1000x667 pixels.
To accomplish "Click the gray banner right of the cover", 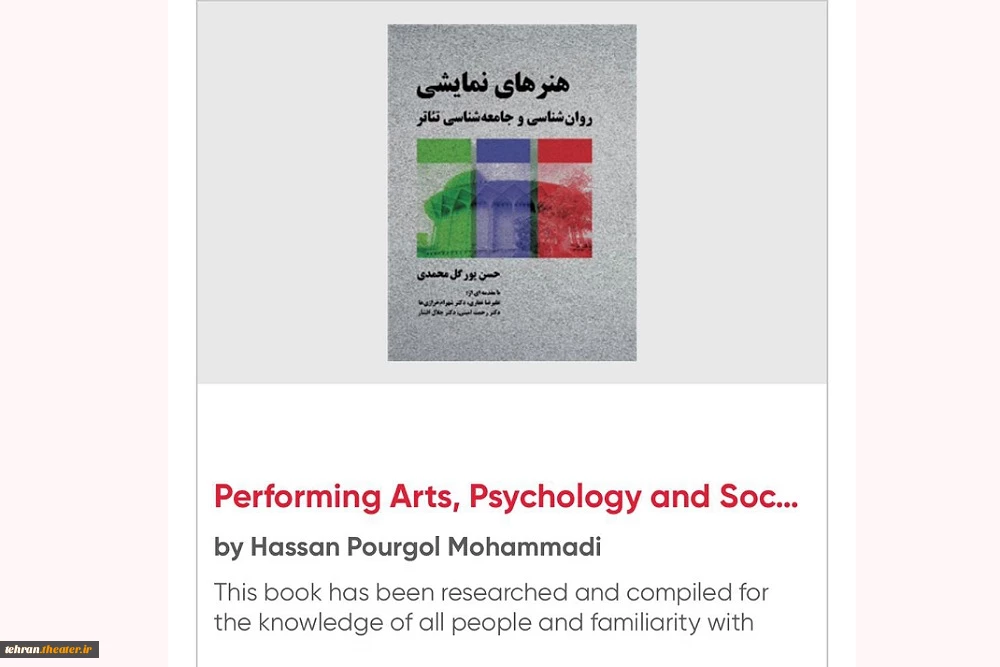I will [x=732, y=193].
